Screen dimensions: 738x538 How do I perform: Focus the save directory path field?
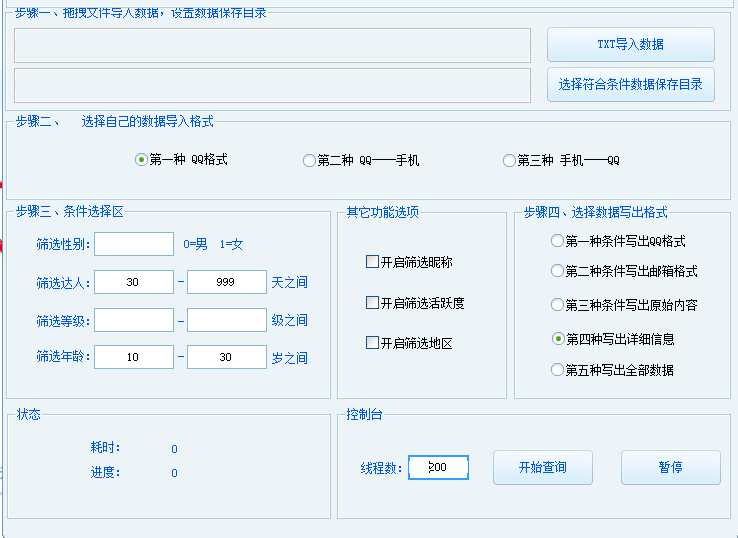tap(273, 85)
